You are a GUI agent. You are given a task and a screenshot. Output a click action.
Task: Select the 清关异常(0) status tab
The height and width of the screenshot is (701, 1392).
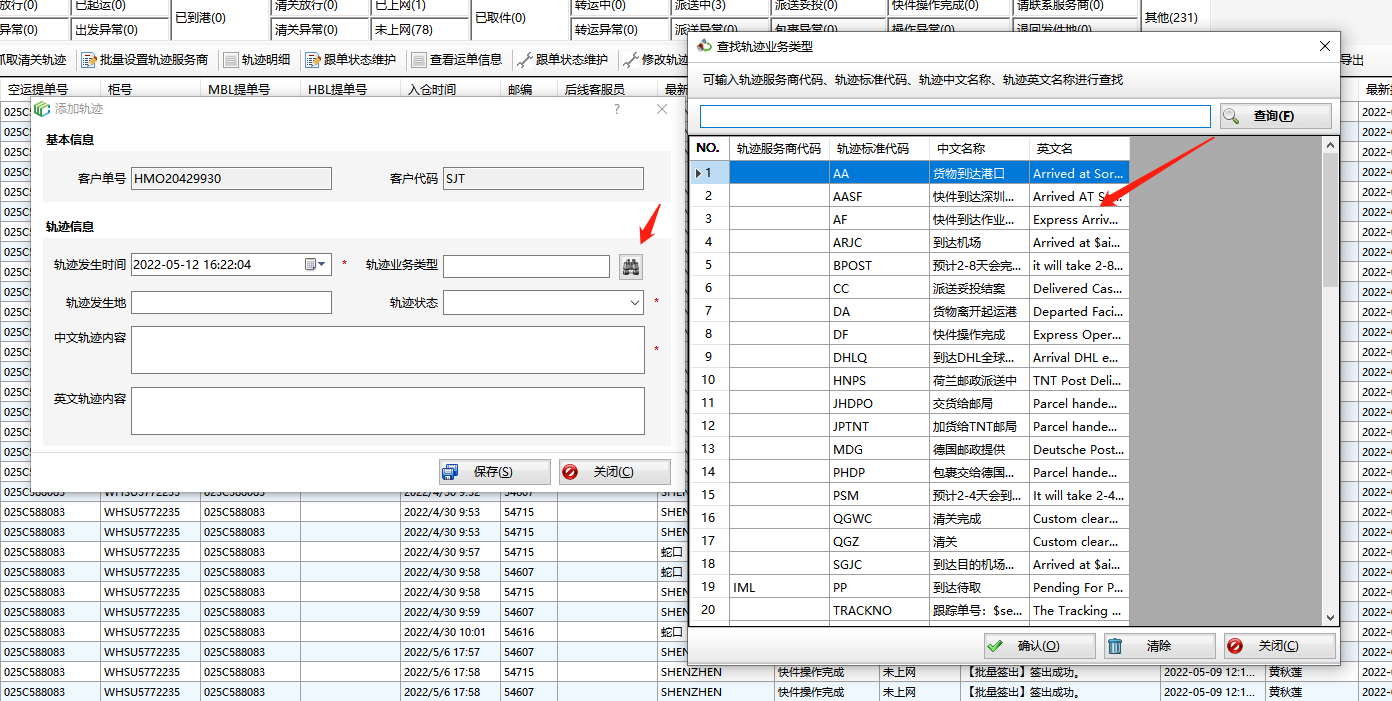pos(320,30)
